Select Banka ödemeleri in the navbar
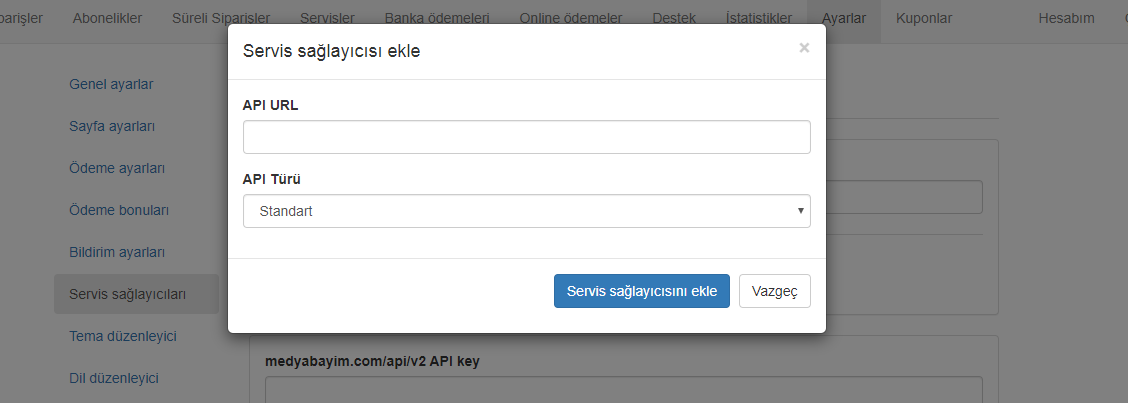The width and height of the screenshot is (1128, 403). click(x=439, y=18)
